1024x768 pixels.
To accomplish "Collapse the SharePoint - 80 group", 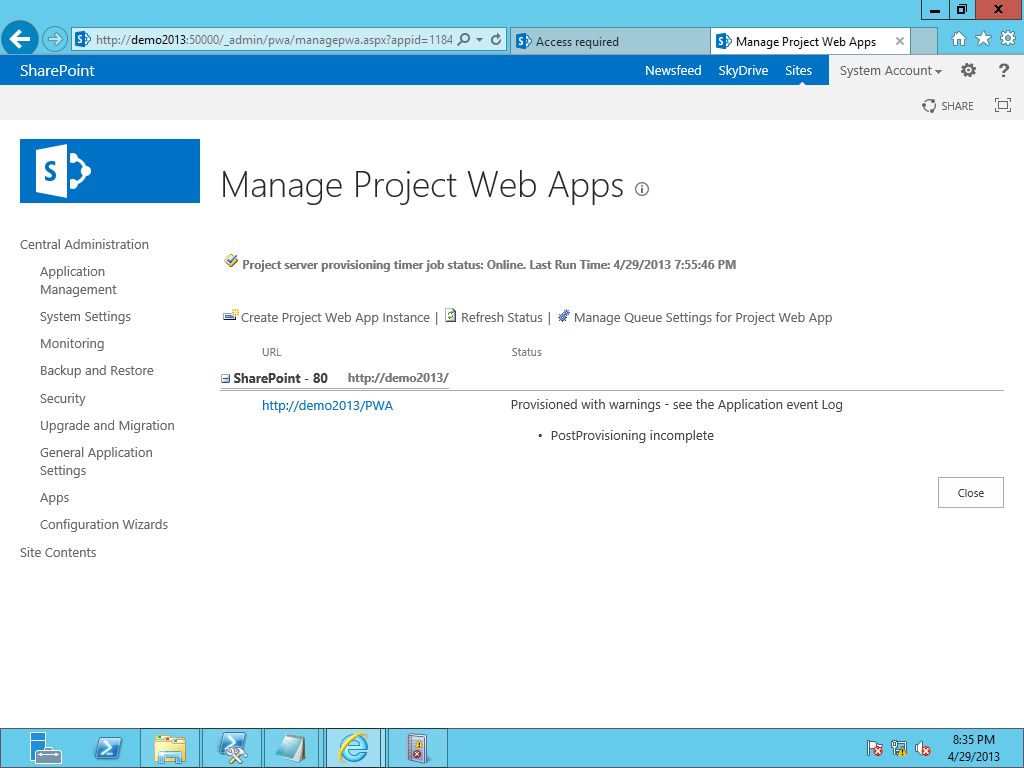I will click(225, 378).
